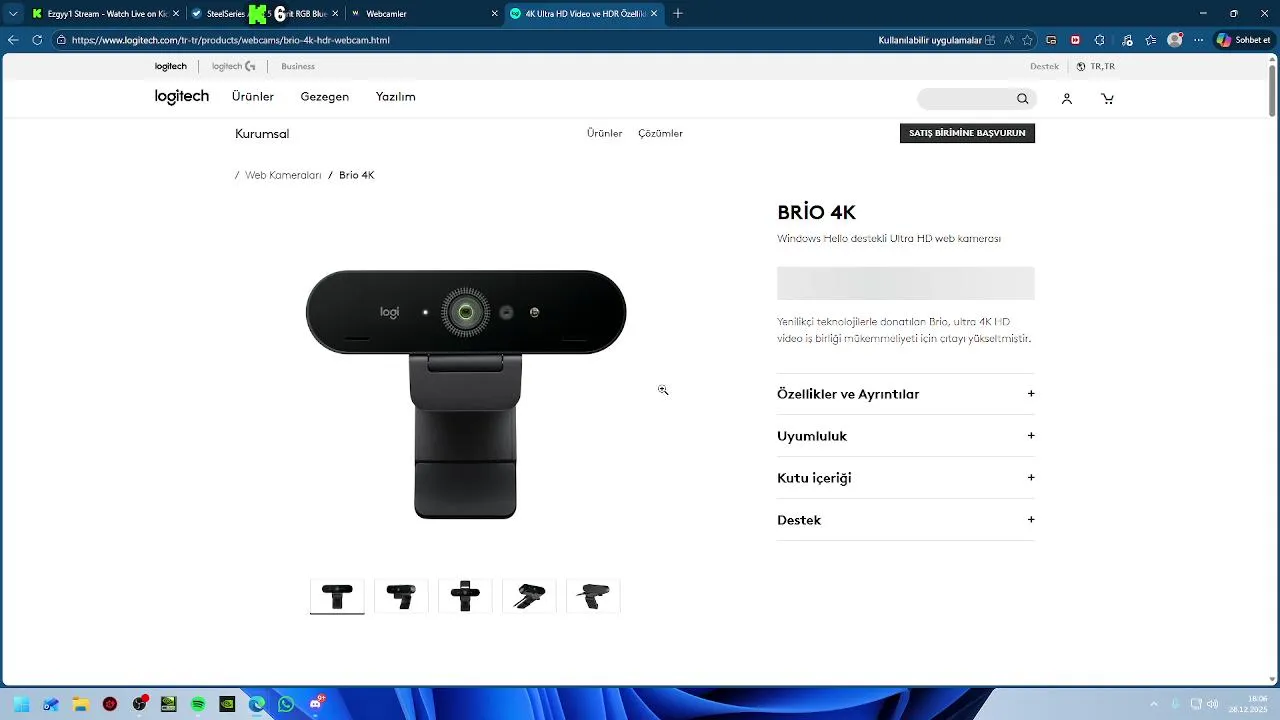This screenshot has width=1280, height=720.
Task: Click the logitech brand link in top bar
Action: pyautogui.click(x=170, y=66)
